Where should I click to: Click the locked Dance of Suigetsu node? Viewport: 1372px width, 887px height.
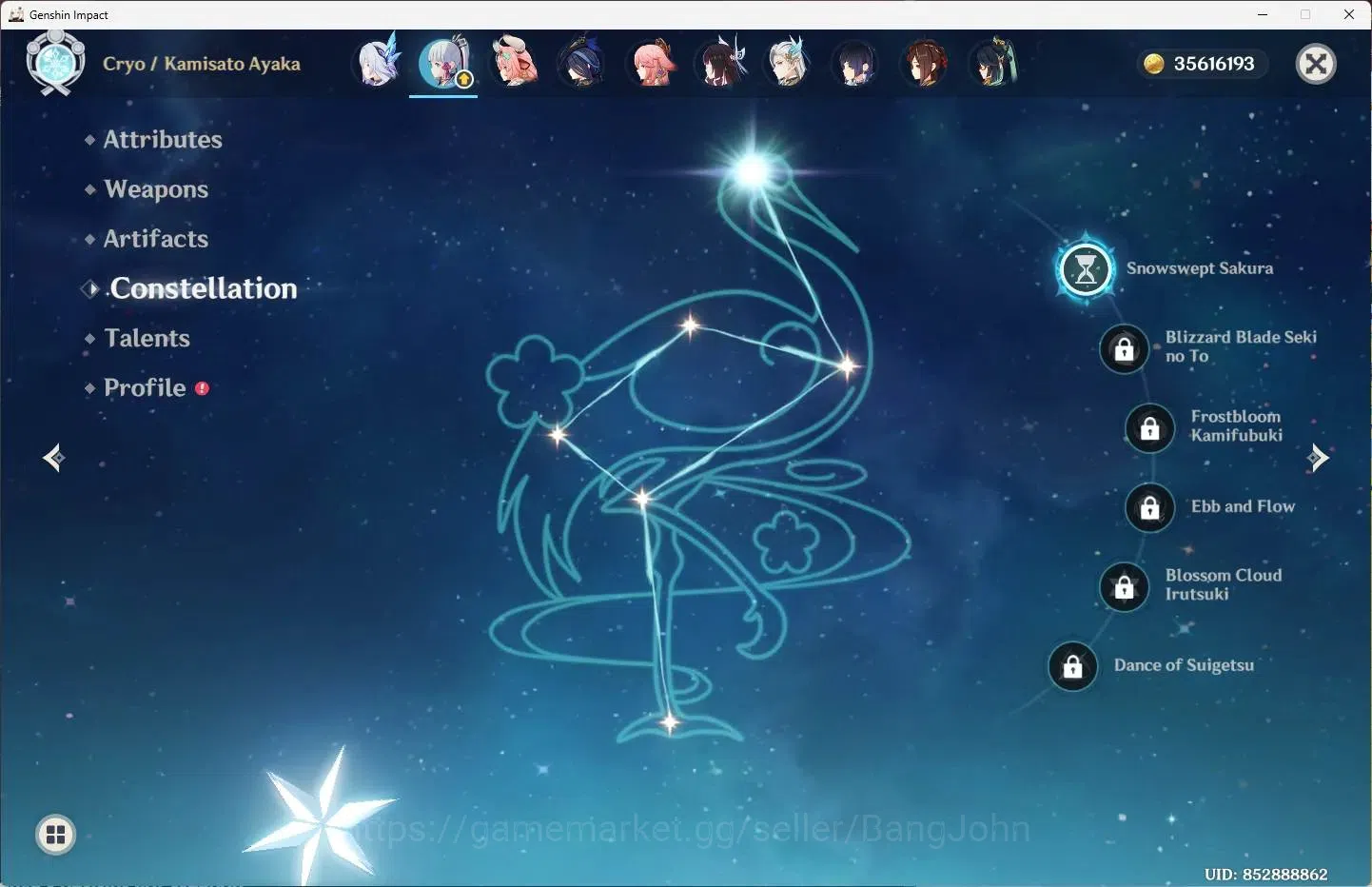click(1072, 666)
